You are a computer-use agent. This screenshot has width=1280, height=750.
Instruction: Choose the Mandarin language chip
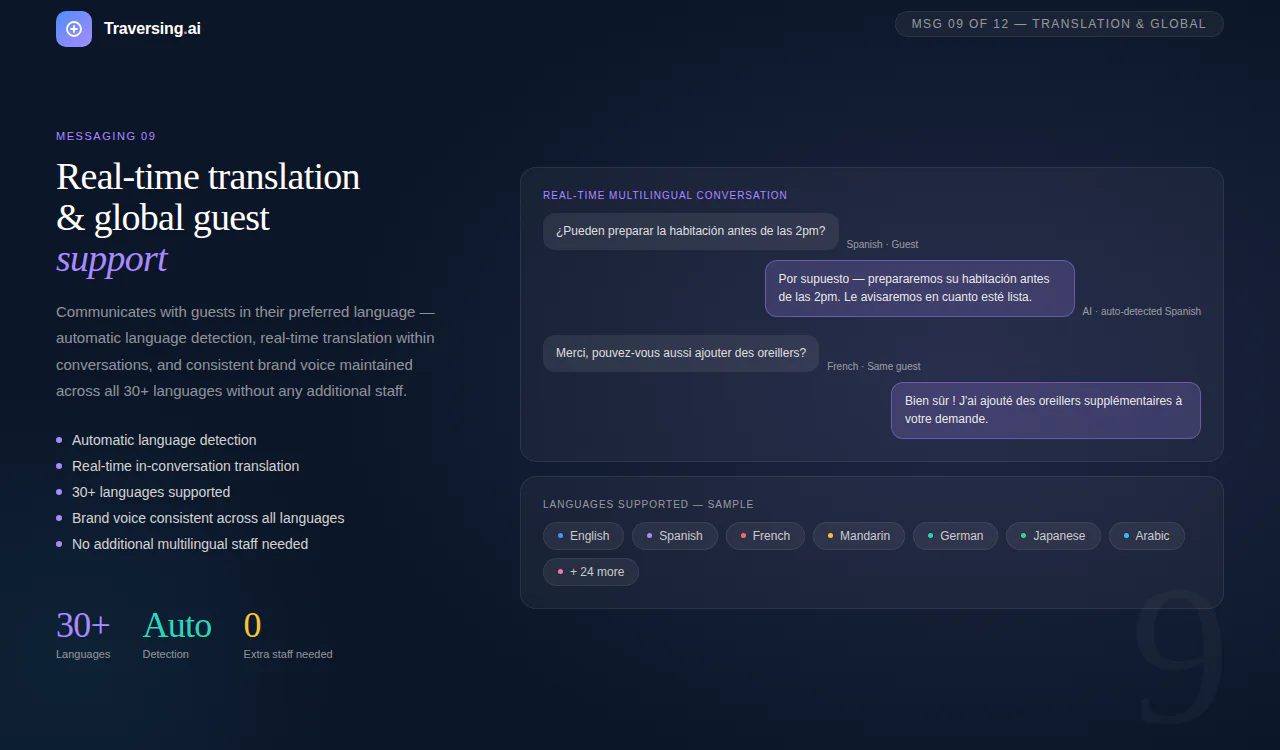pos(859,536)
